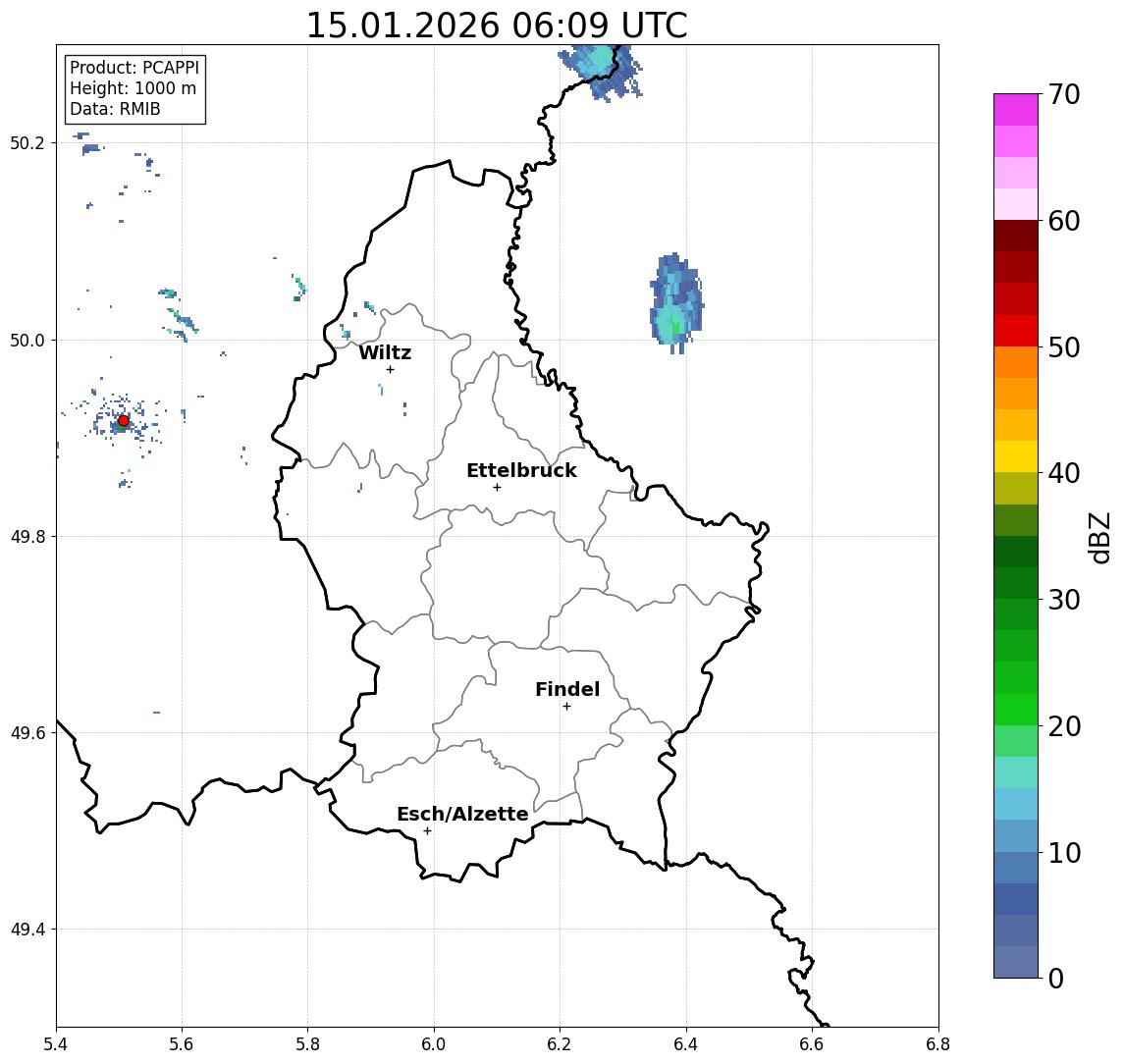Click the latitude label 49.8
1124x1064 pixels.
tap(27, 536)
